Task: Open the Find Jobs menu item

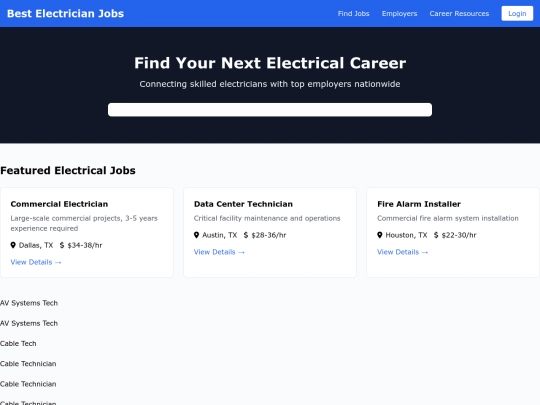Action: 353,13
